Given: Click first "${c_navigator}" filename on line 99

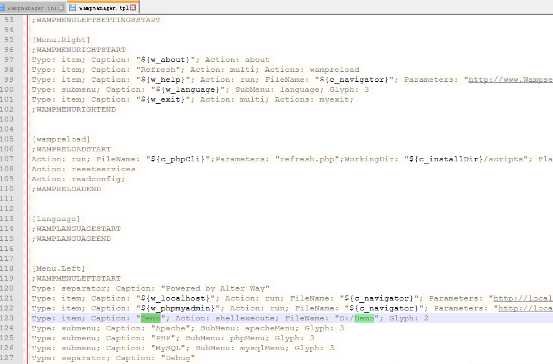Looking at the screenshot, I should (354, 79).
